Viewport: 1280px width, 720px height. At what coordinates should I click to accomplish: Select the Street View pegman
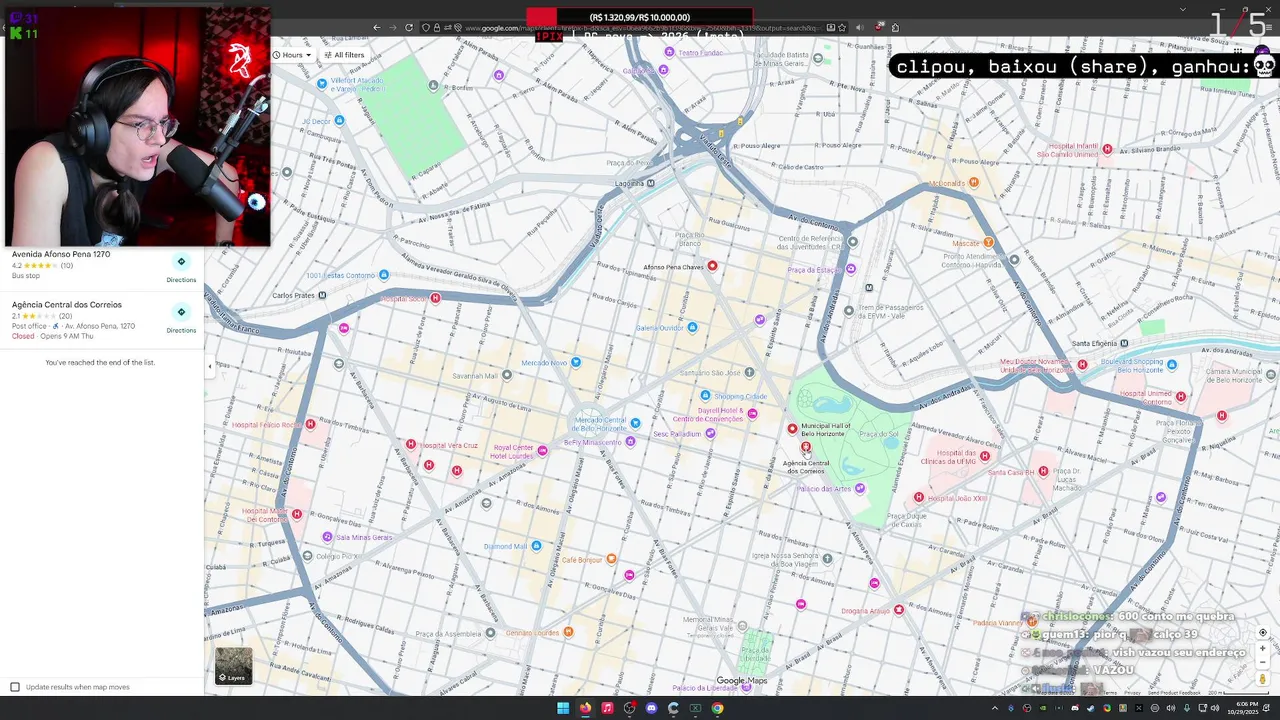(x=1263, y=679)
